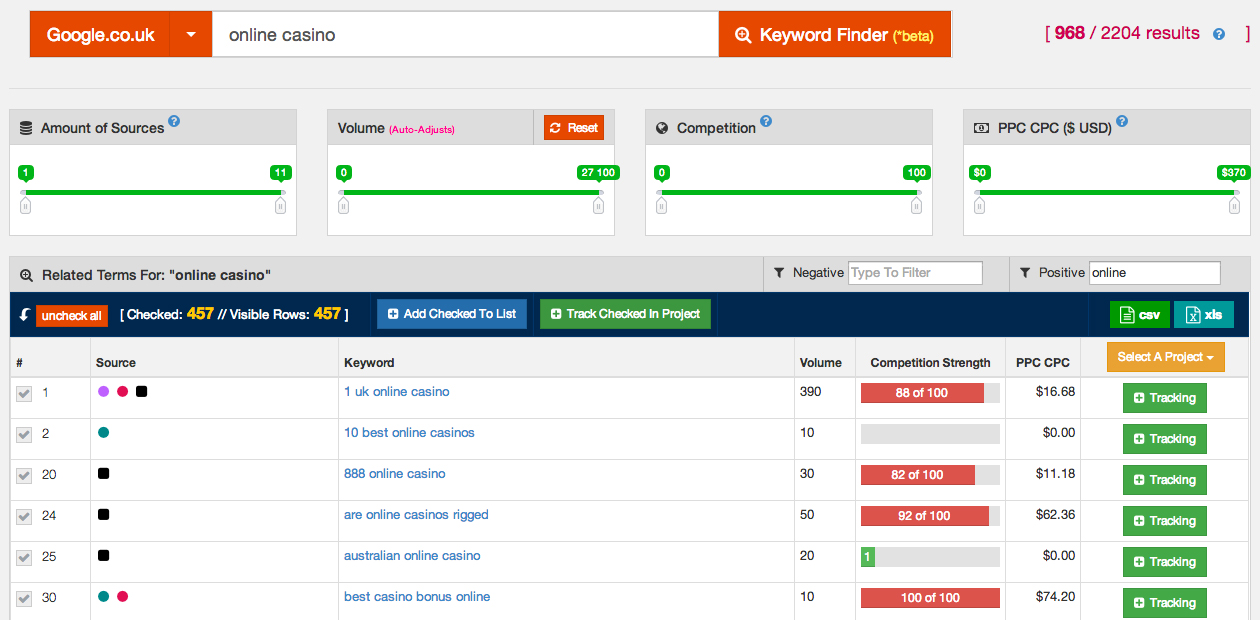
Task: Export results with the xls icon button
Action: click(x=1203, y=314)
